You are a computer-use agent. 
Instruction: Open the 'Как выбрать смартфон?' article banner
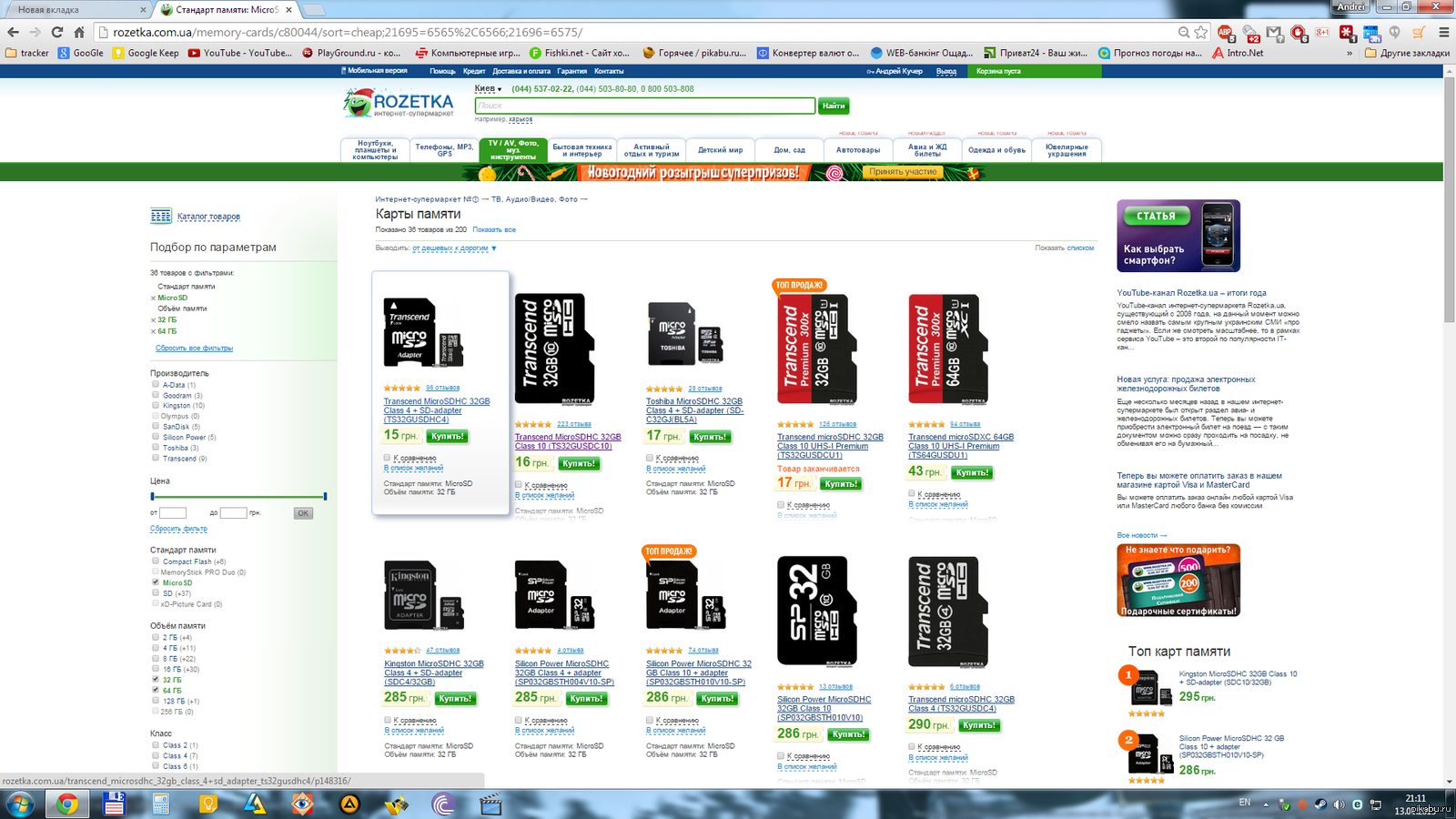click(x=1178, y=236)
